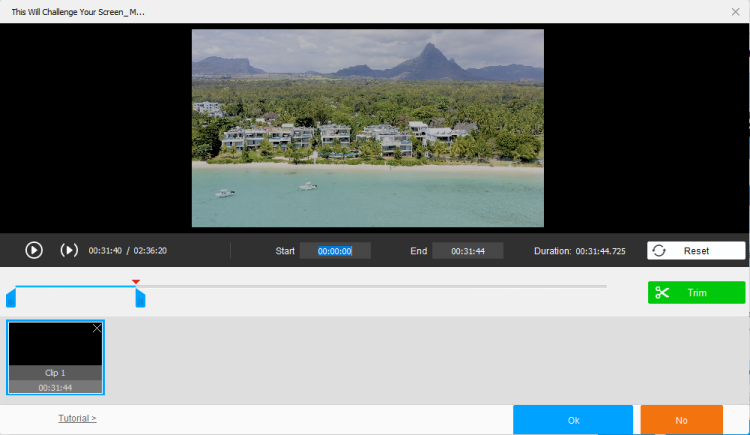Confirm with the blue Ok button

[x=573, y=420]
